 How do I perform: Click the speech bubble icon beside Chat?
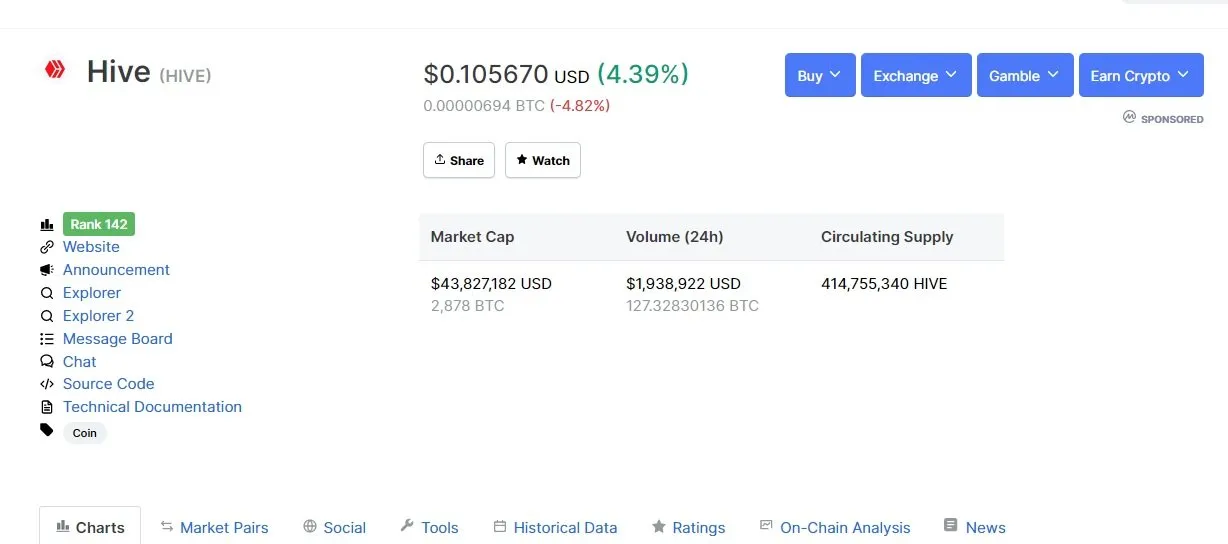coord(46,362)
